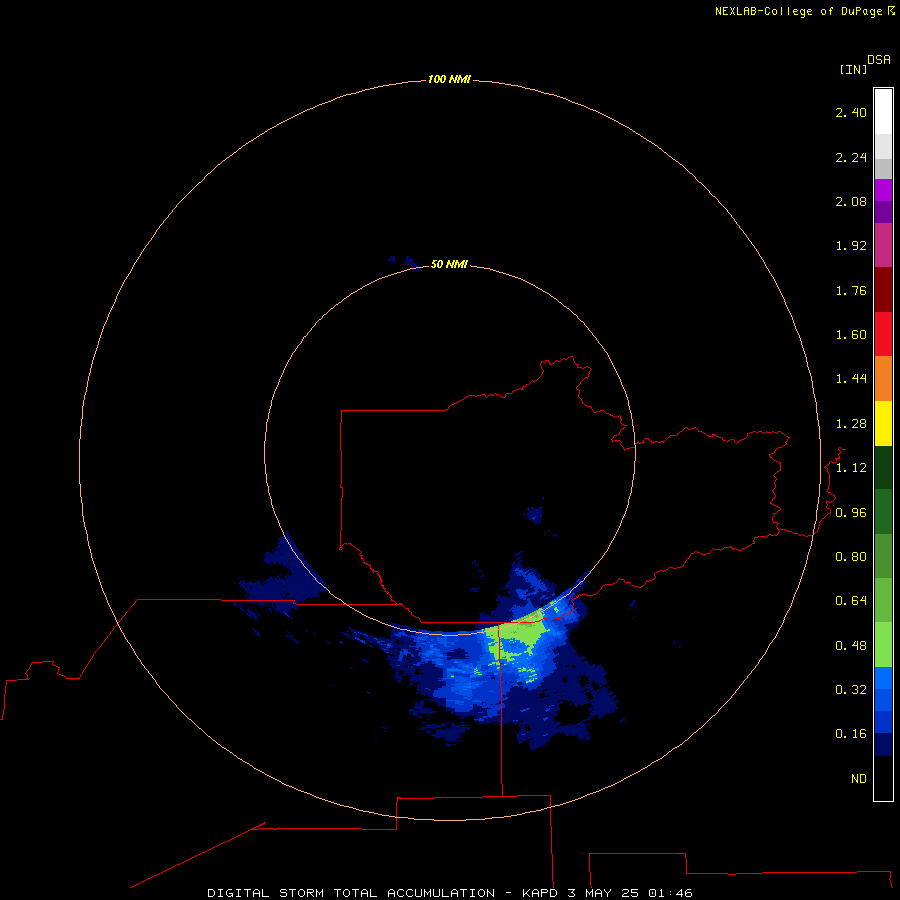The height and width of the screenshot is (900, 900).
Task: Click the [IN] units label
Action: point(853,69)
